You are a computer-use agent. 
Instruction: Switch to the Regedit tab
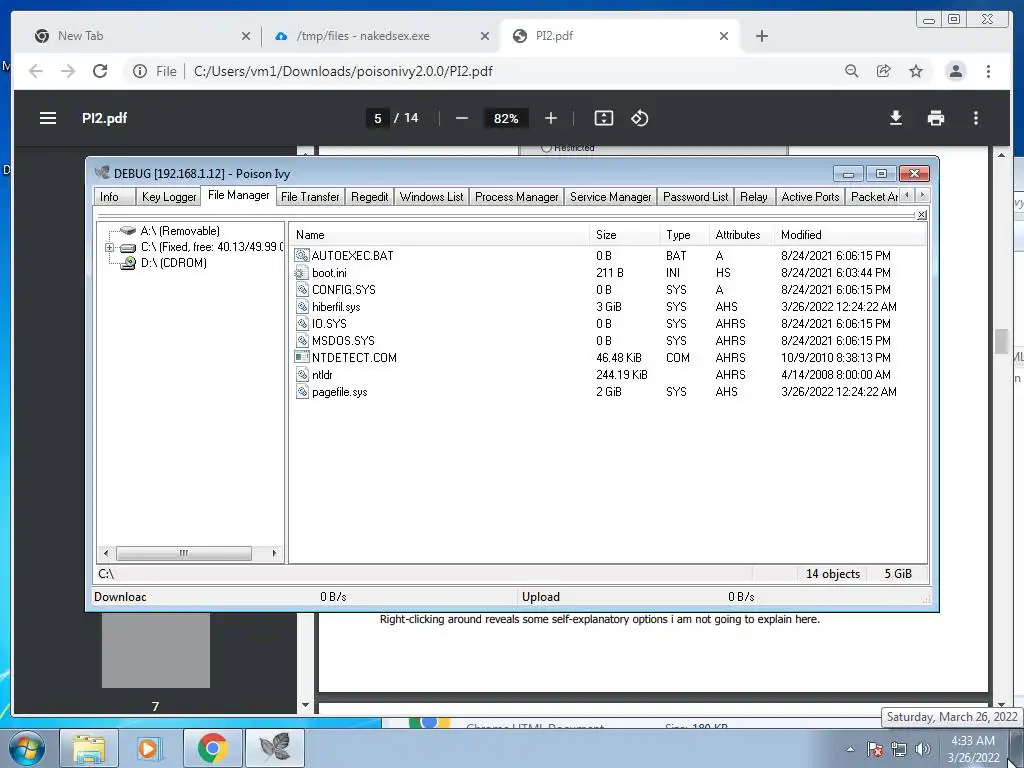pos(370,197)
